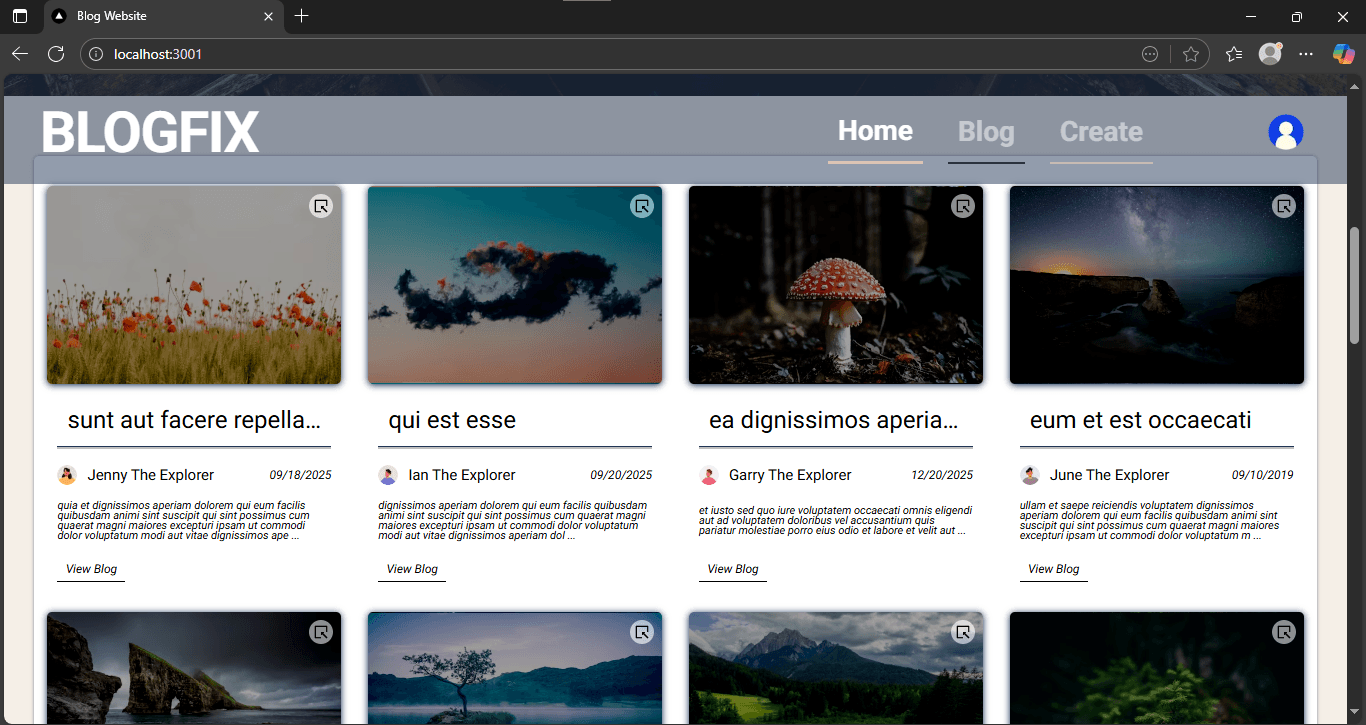Go to Blog nav item

(x=986, y=132)
